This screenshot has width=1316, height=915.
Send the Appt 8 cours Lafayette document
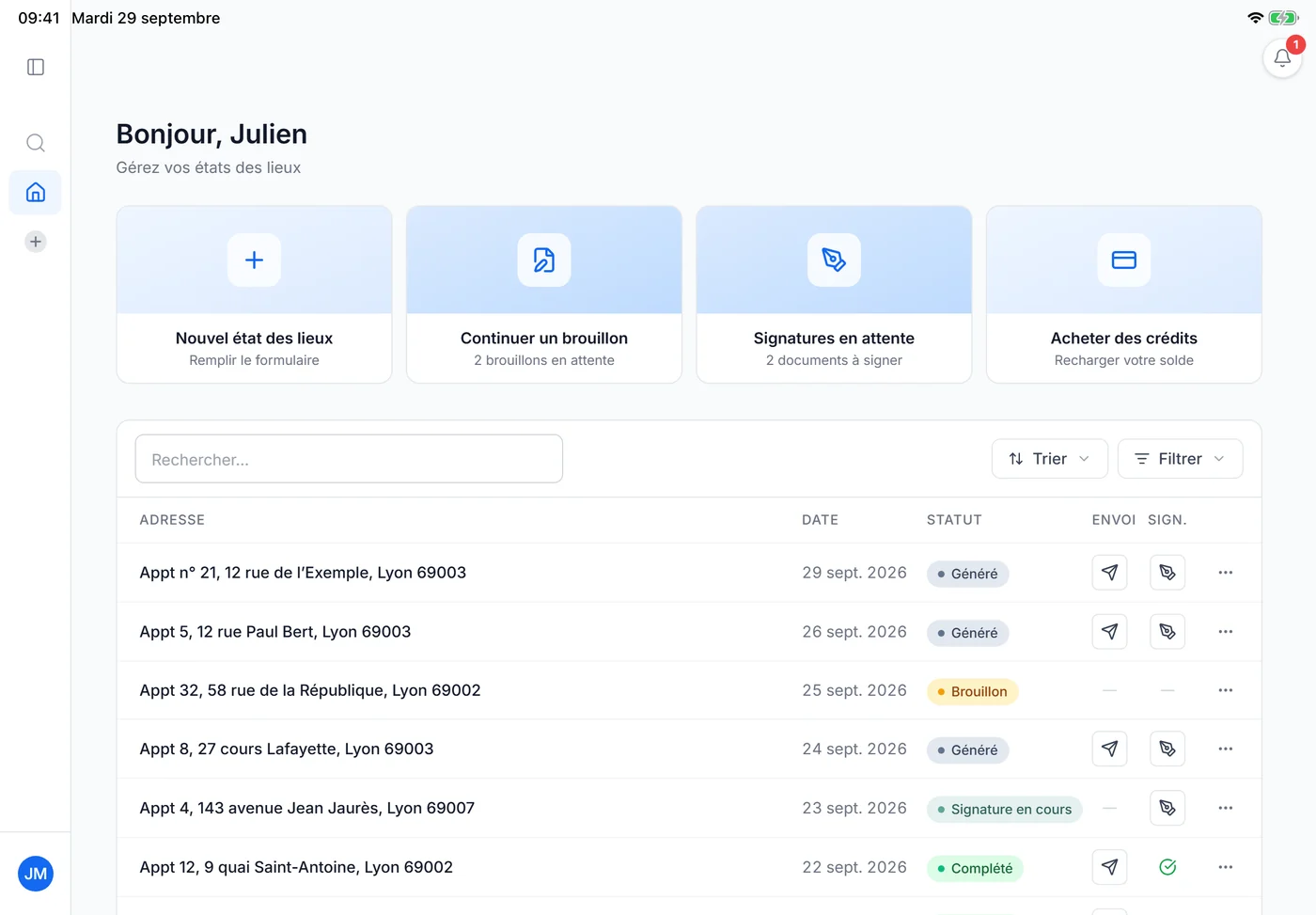pyautogui.click(x=1110, y=749)
